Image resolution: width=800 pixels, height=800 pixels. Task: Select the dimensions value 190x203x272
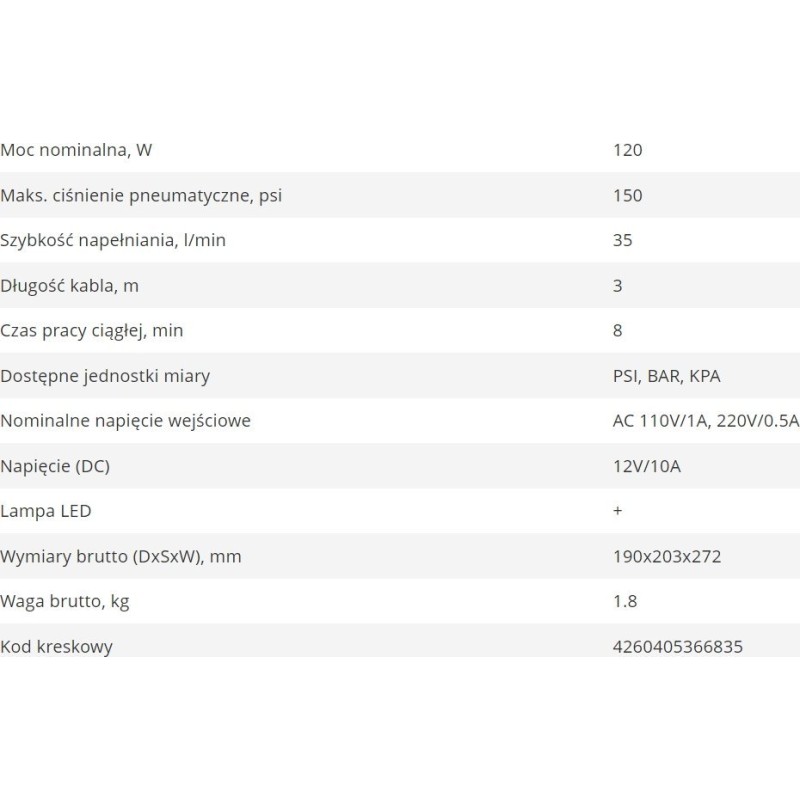coord(666,556)
